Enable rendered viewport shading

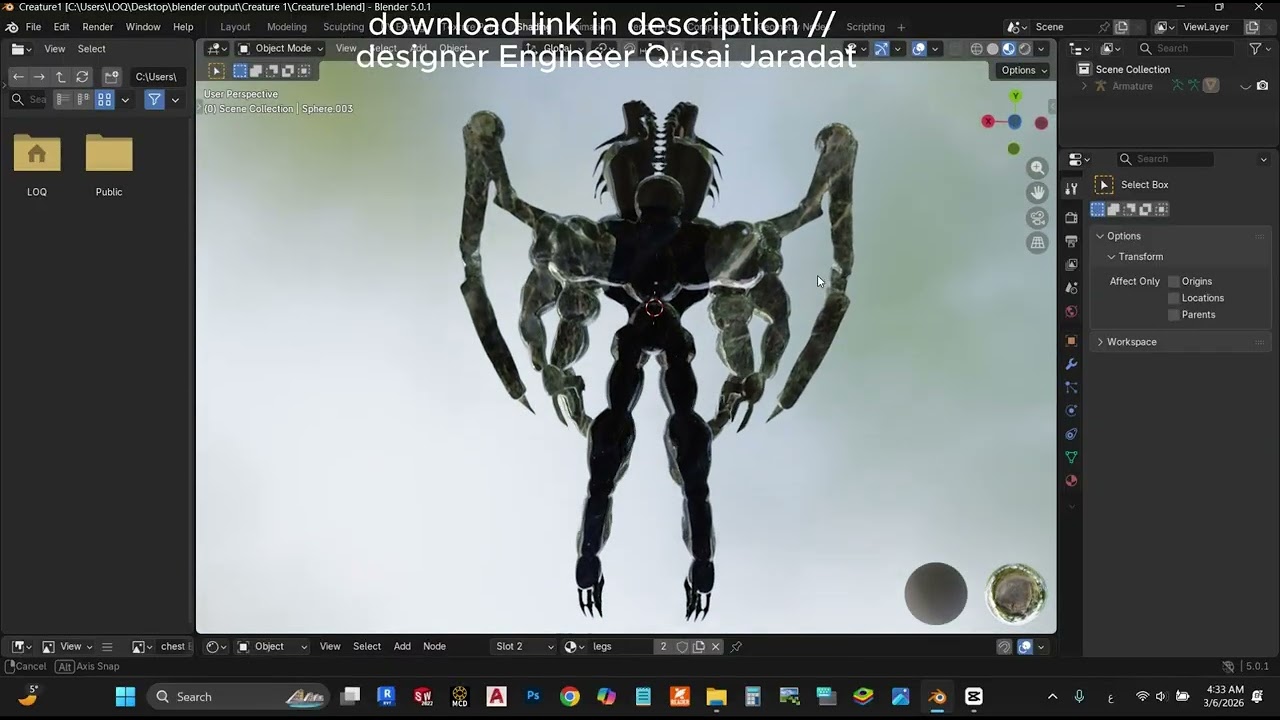1025,48
